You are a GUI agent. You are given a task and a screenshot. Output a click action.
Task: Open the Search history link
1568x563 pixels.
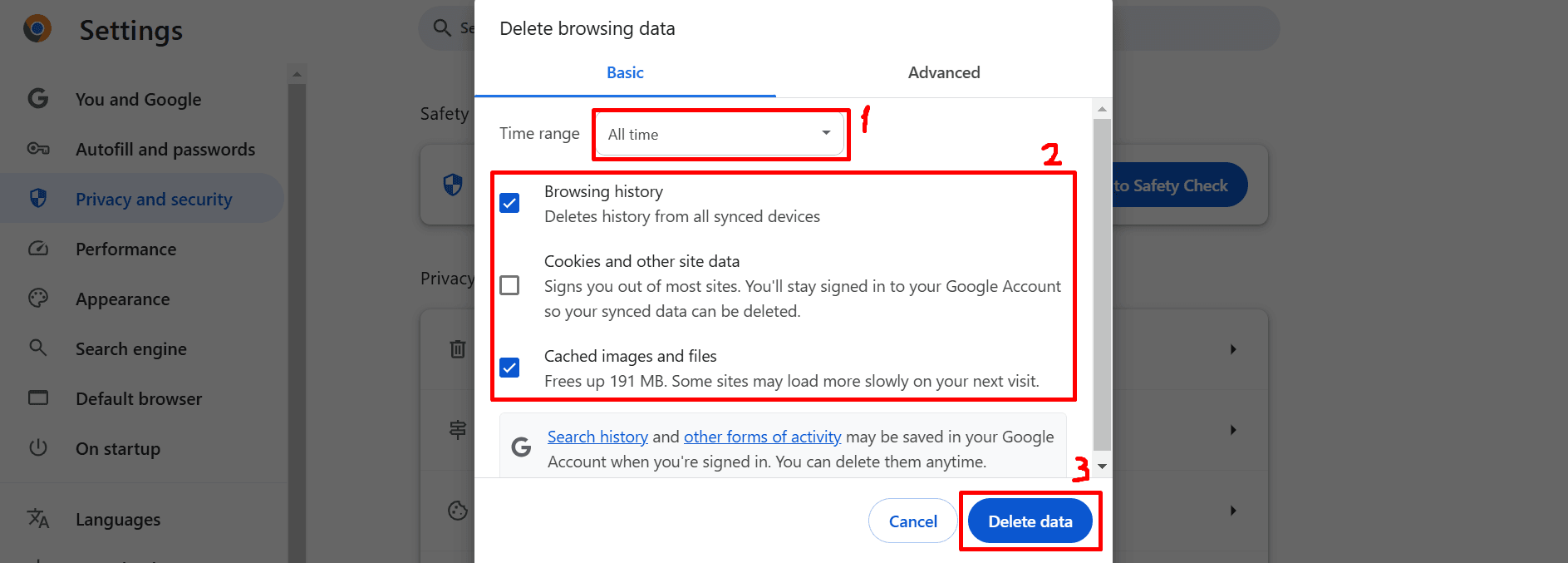597,437
